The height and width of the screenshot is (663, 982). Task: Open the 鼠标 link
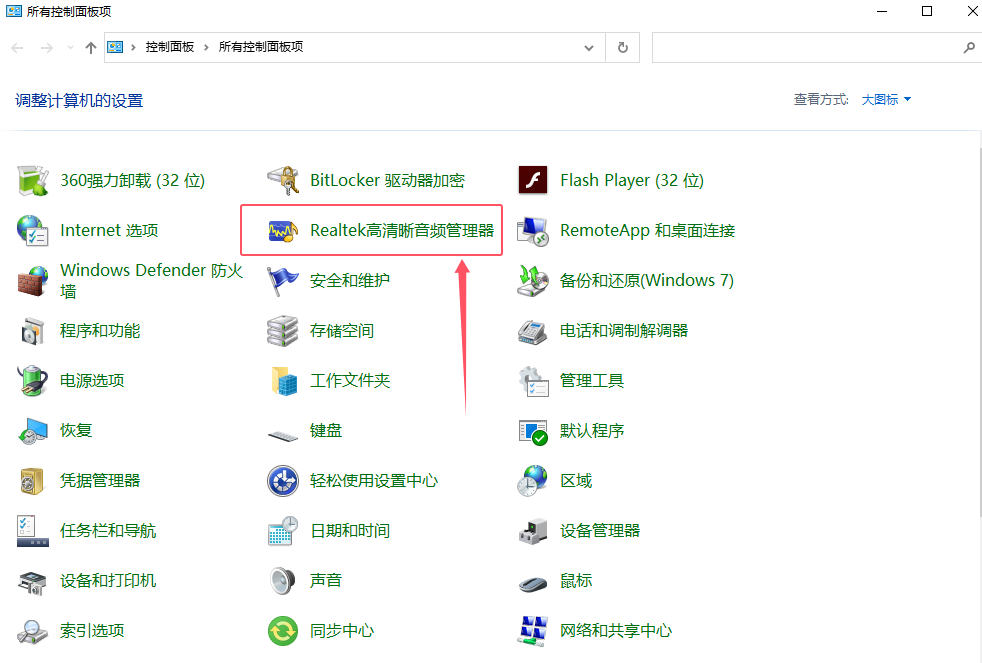pyautogui.click(x=576, y=580)
